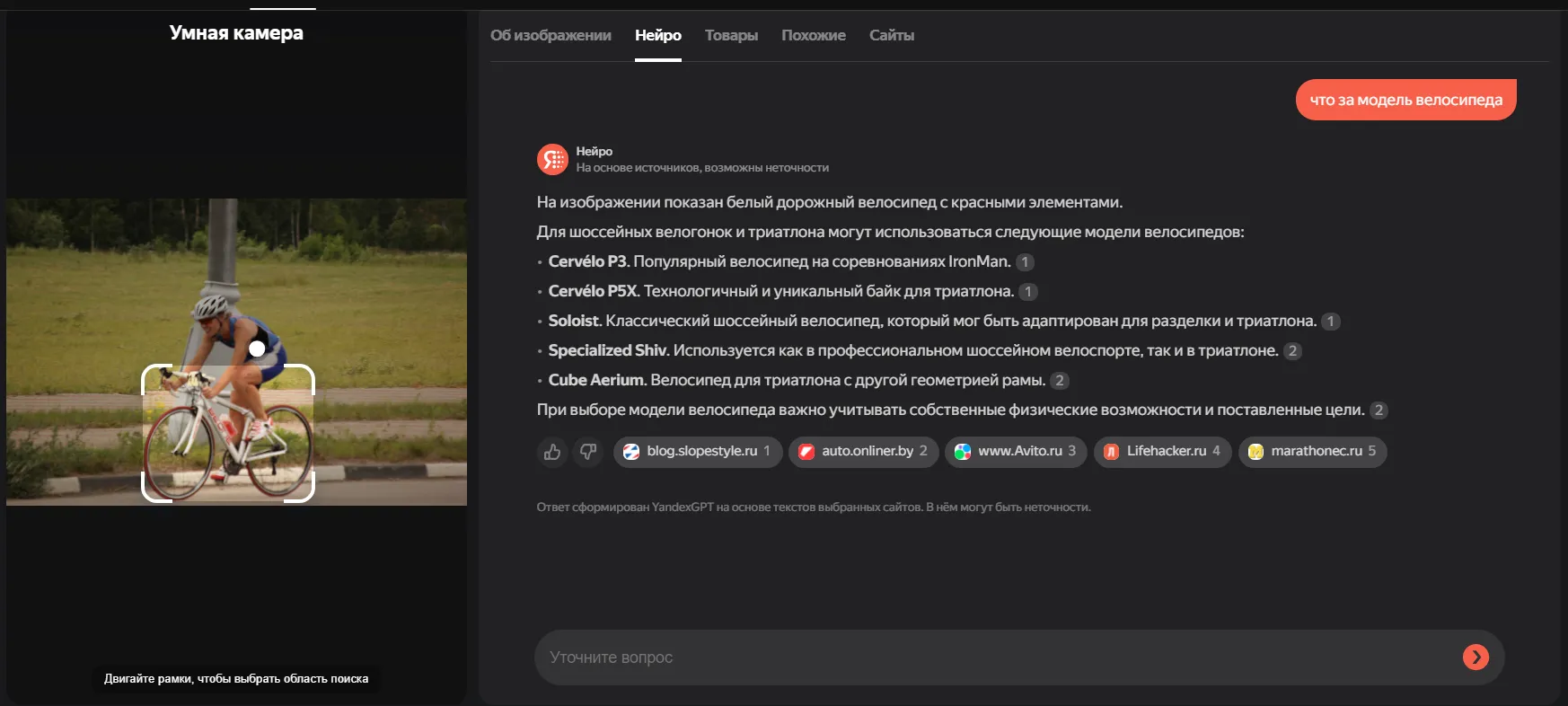Click the 'Ответ сформирован YandexGPT' disclaimer text

pyautogui.click(x=814, y=507)
